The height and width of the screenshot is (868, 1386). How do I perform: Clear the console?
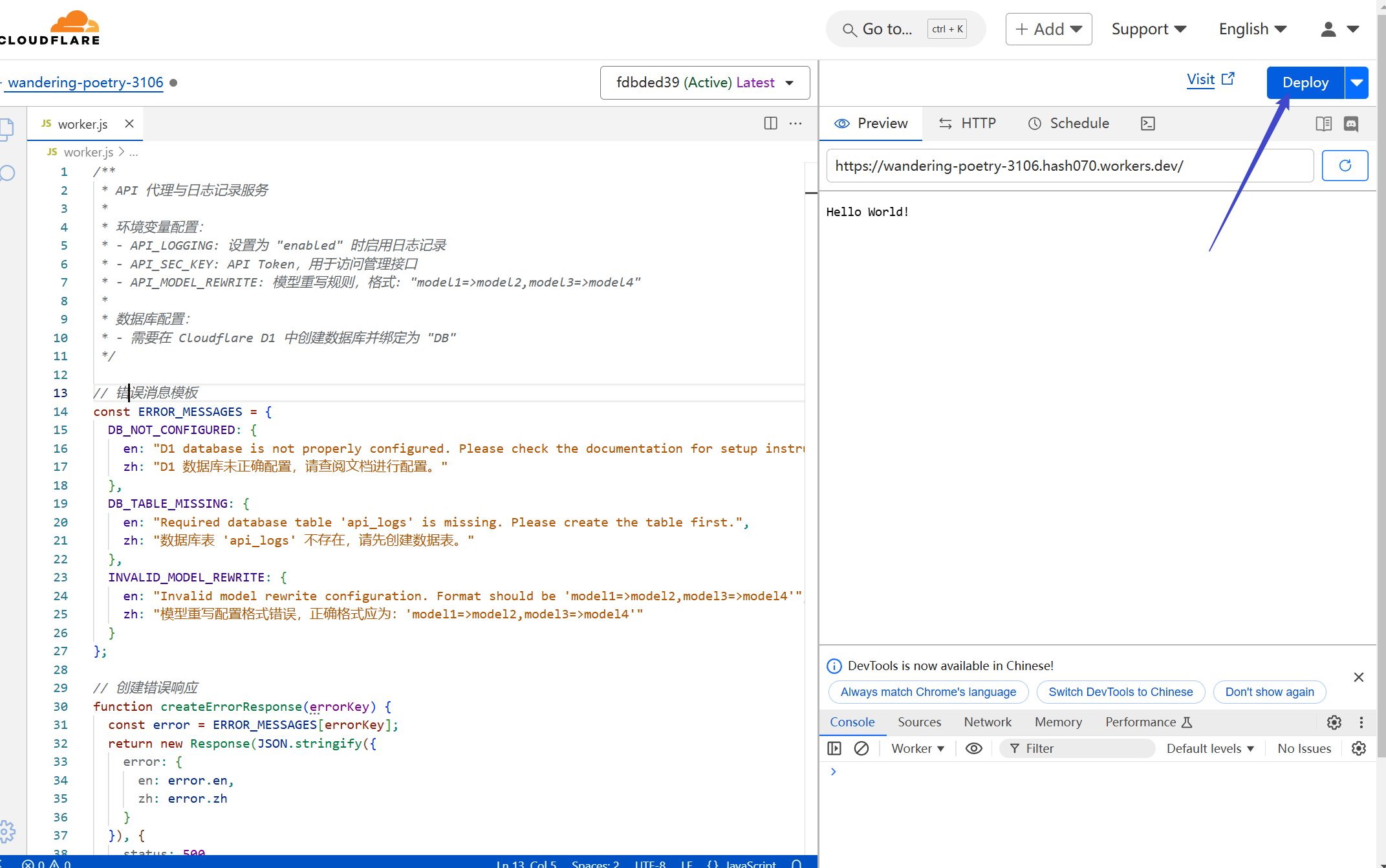tap(861, 748)
